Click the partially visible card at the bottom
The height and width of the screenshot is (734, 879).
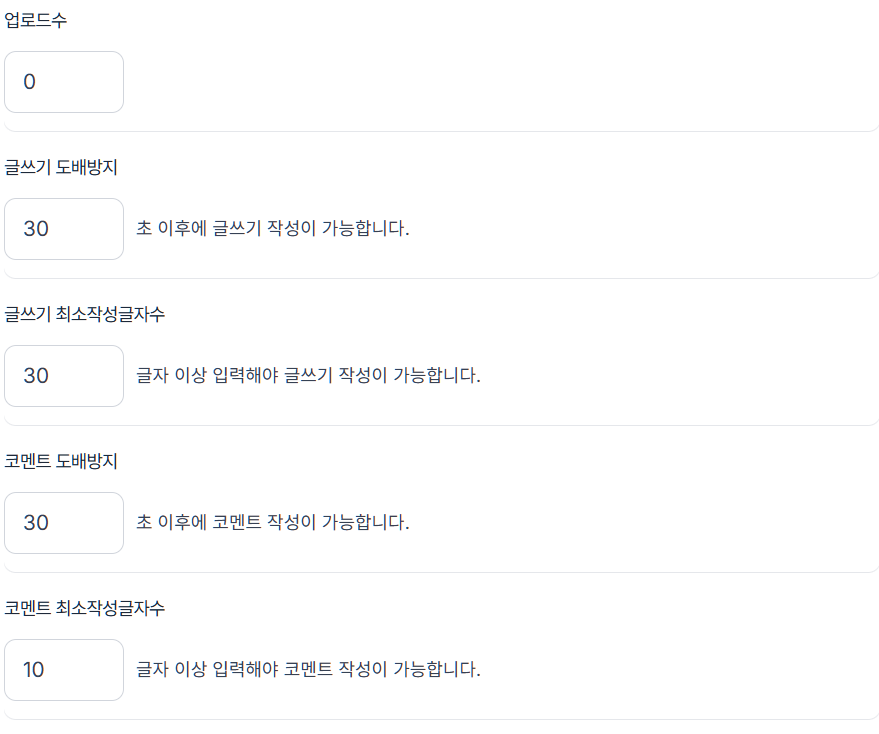pyautogui.click(x=440, y=727)
